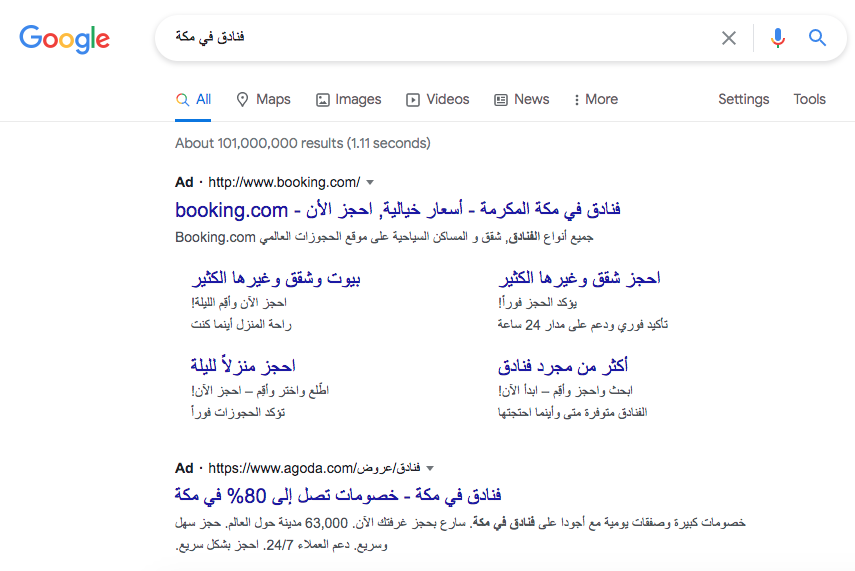Start voice search with microphone icon
855x571 pixels.
[778, 38]
